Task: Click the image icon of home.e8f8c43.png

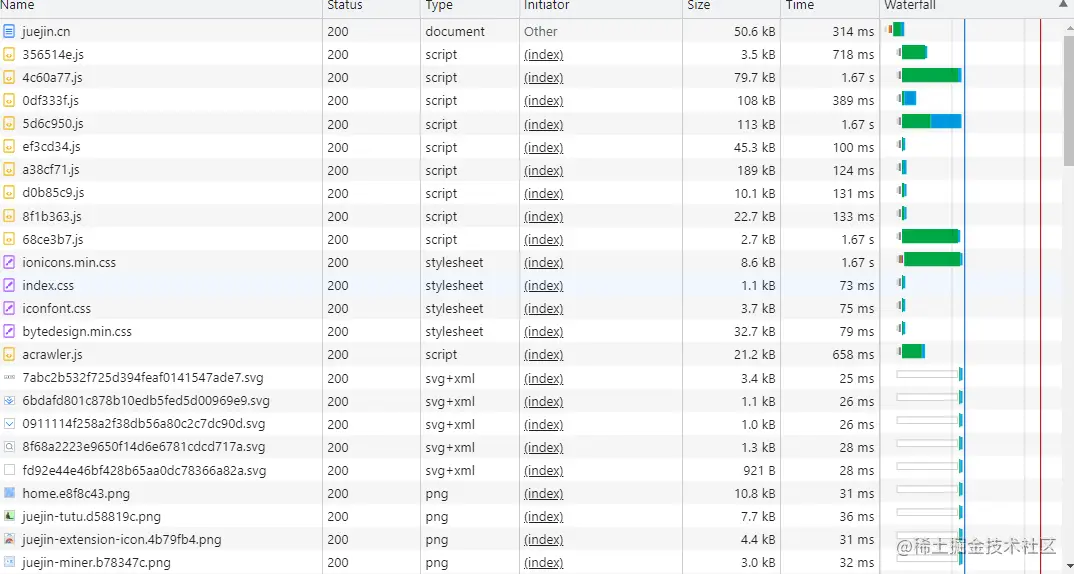Action: [9, 493]
